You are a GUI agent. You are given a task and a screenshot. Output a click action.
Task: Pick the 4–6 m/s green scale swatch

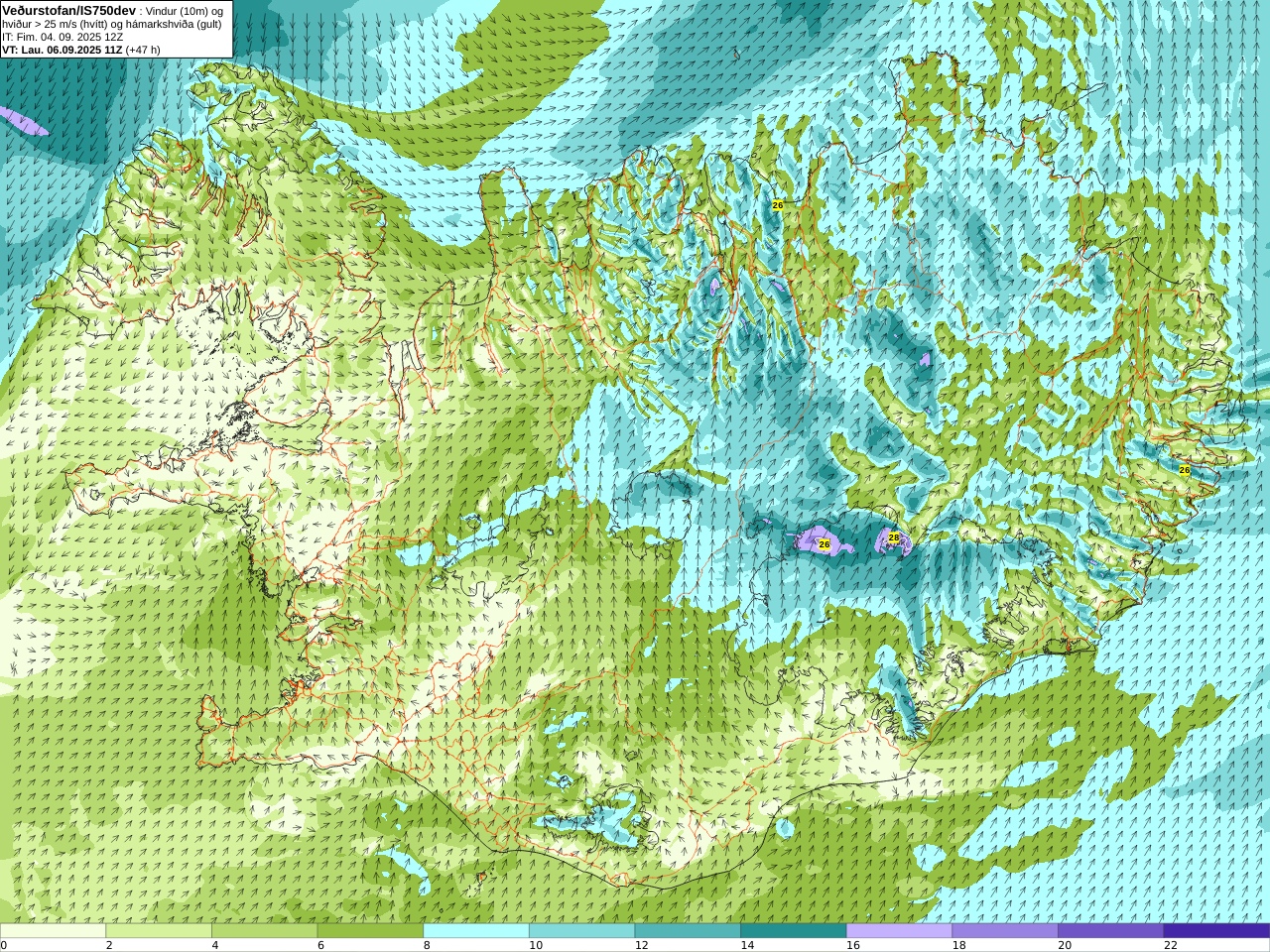point(264,931)
